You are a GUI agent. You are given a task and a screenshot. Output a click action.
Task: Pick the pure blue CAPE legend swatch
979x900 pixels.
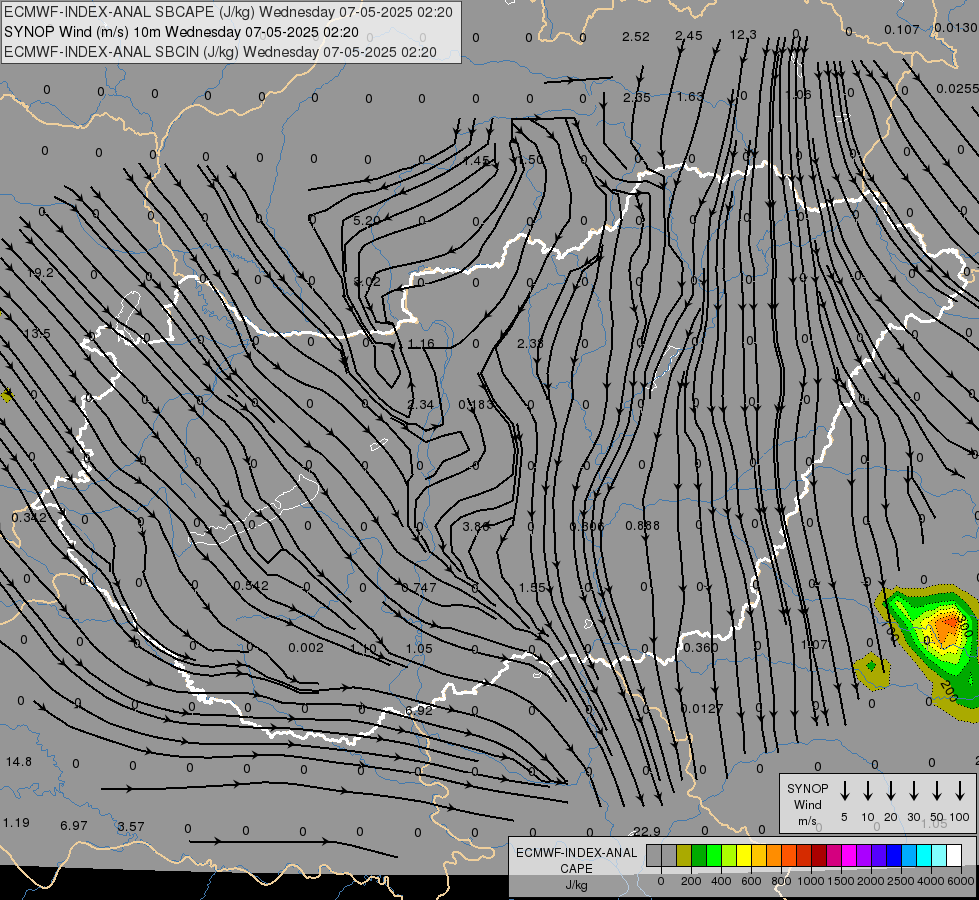click(893, 856)
